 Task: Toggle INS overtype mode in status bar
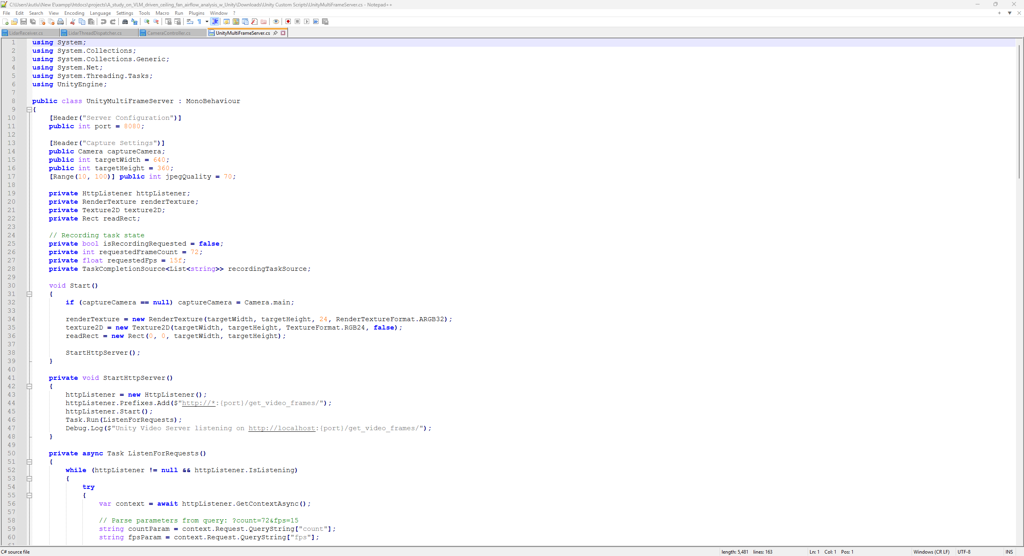[x=1010, y=552]
